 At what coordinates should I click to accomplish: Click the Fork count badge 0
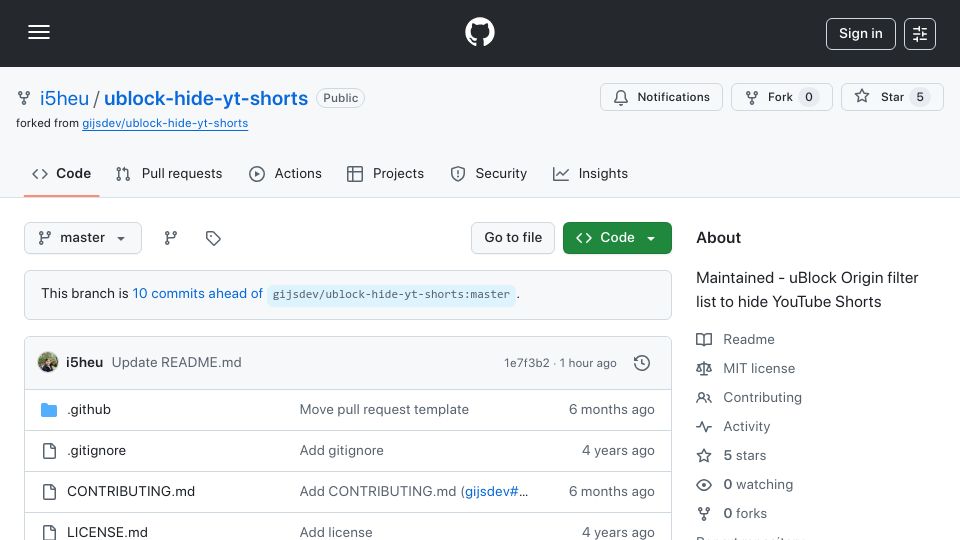pos(809,97)
